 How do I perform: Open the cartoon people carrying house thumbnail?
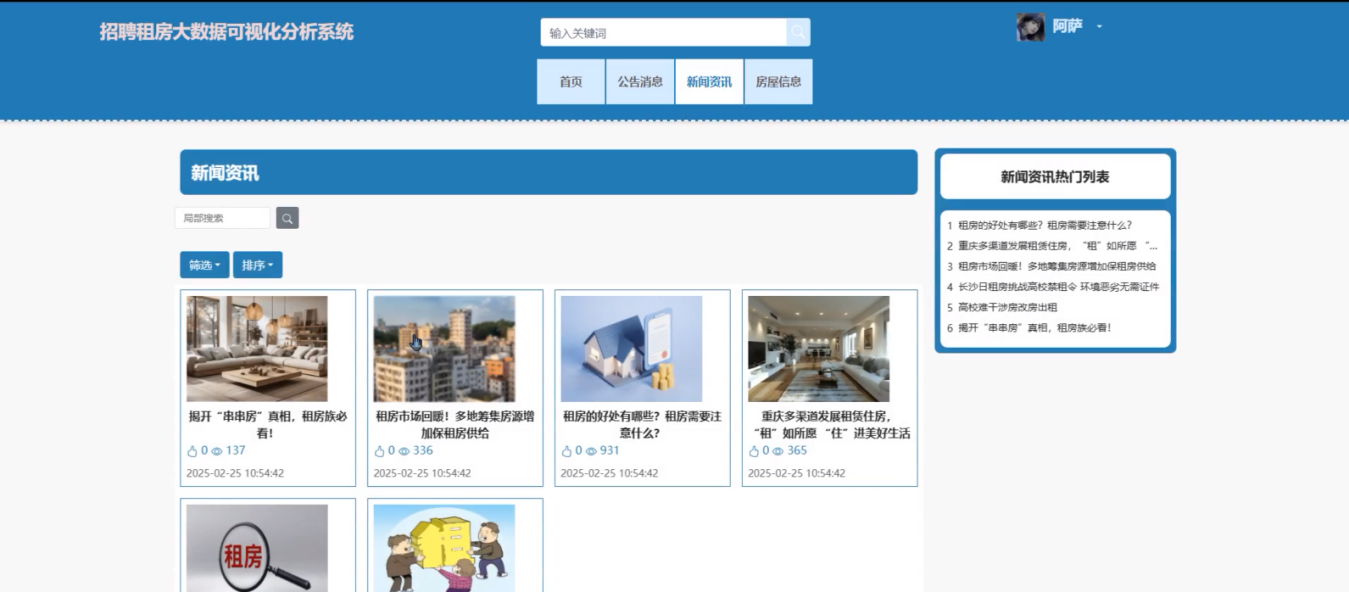pyautogui.click(x=444, y=548)
